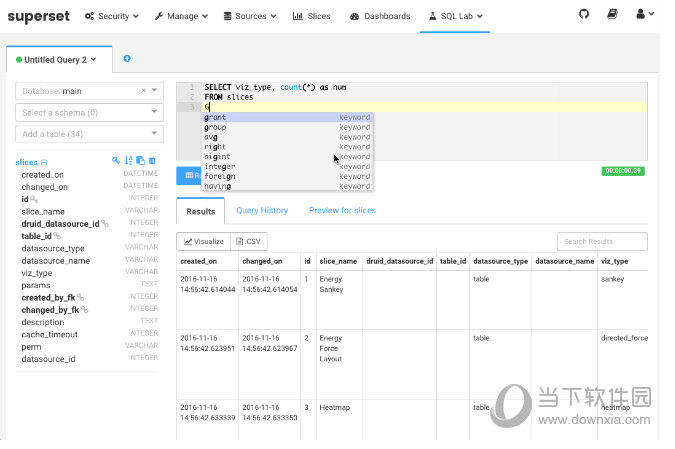
Task: Click the Search Results input field
Action: (602, 242)
